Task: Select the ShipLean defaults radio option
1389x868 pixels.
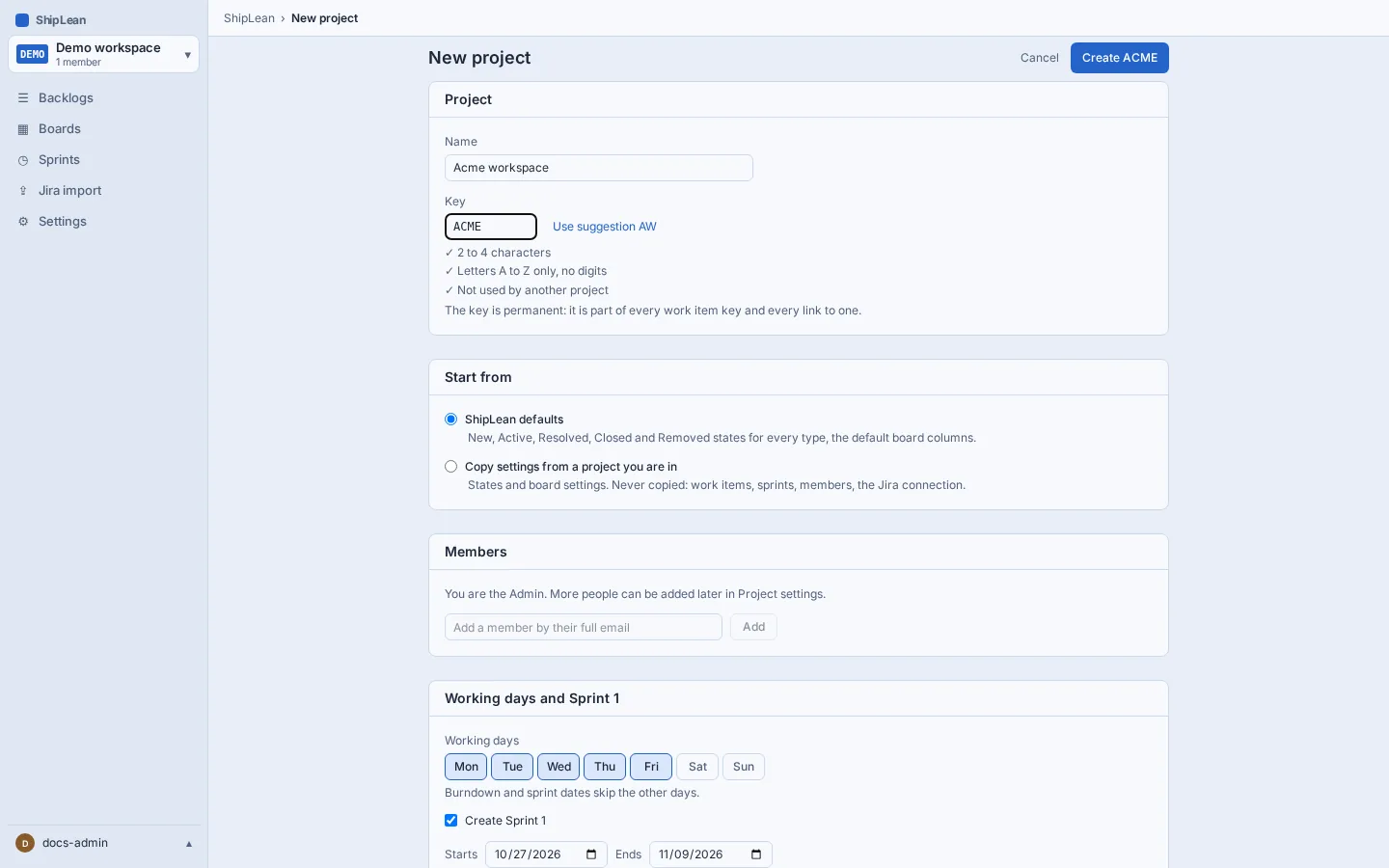Action: [450, 420]
